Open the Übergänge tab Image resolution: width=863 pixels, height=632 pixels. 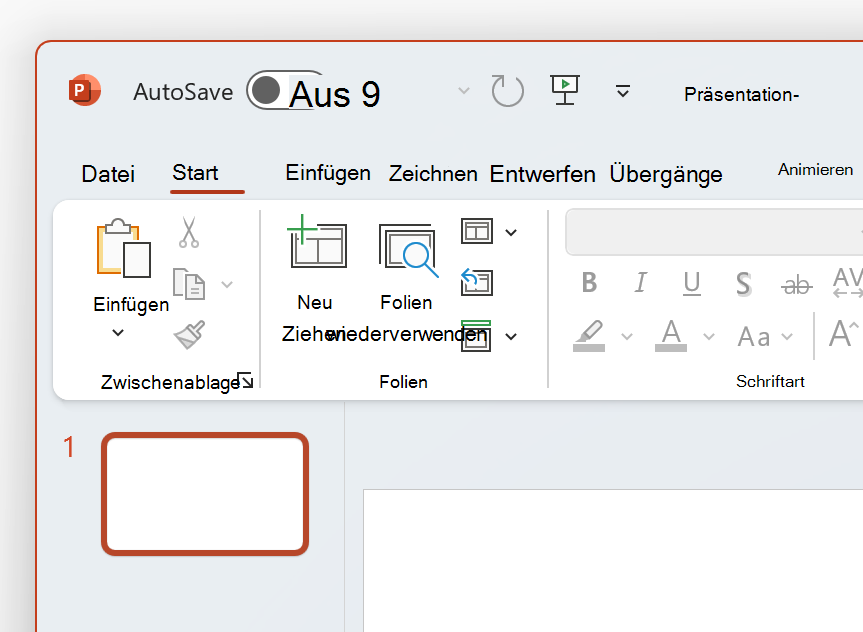[665, 174]
